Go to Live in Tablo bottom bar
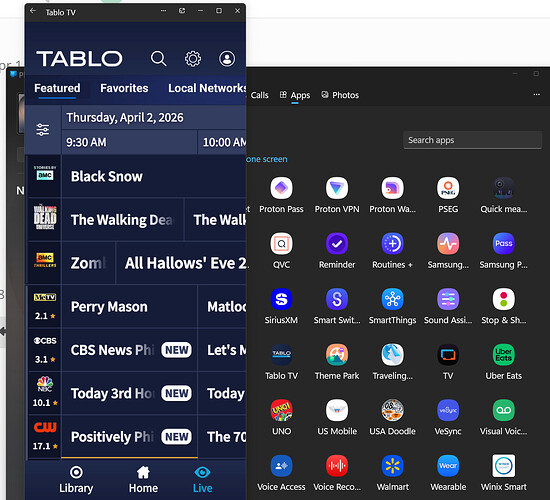Image resolution: width=550 pixels, height=500 pixels. (202, 480)
